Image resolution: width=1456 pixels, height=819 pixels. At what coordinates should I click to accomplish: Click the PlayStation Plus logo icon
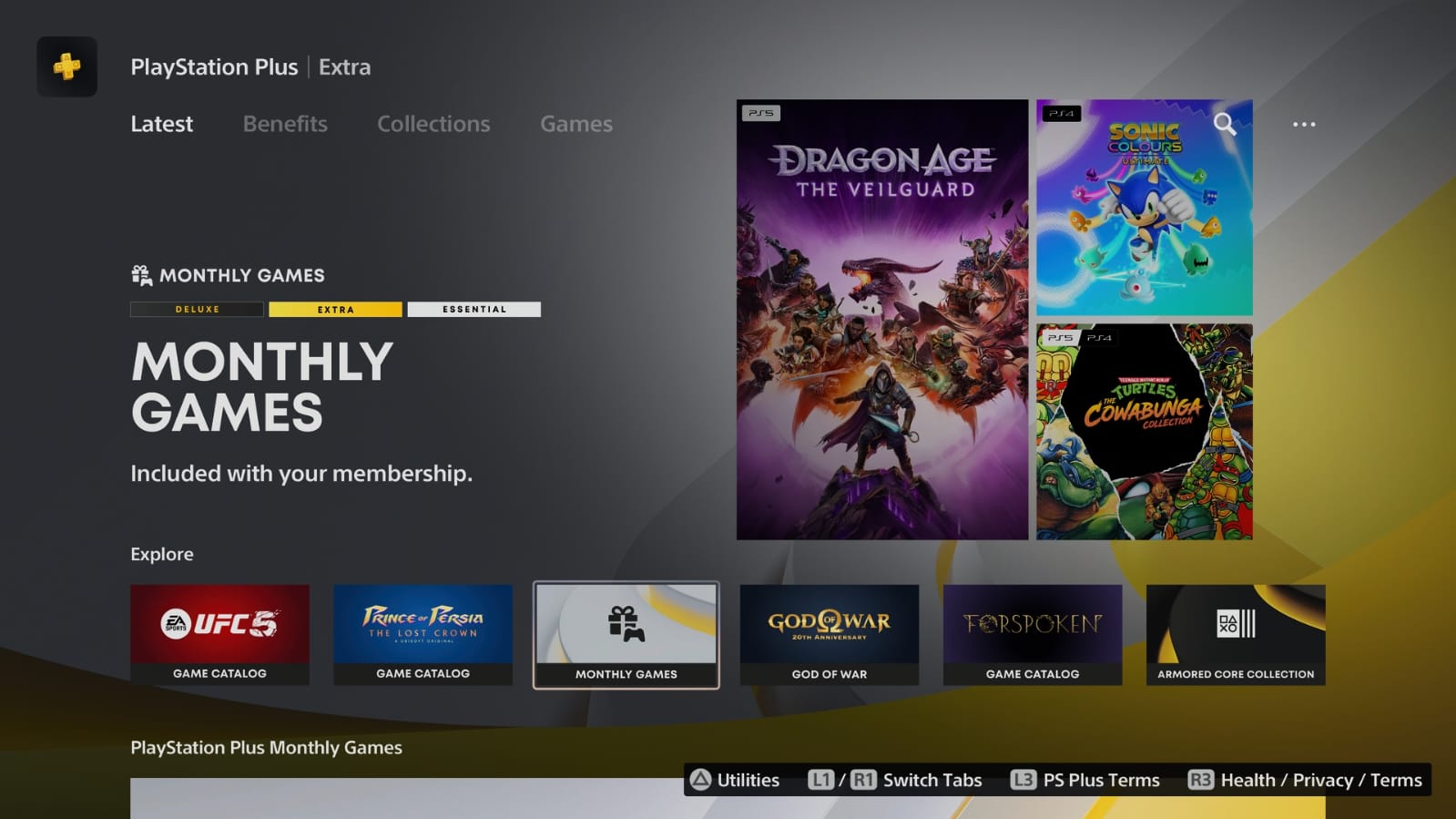[x=66, y=67]
